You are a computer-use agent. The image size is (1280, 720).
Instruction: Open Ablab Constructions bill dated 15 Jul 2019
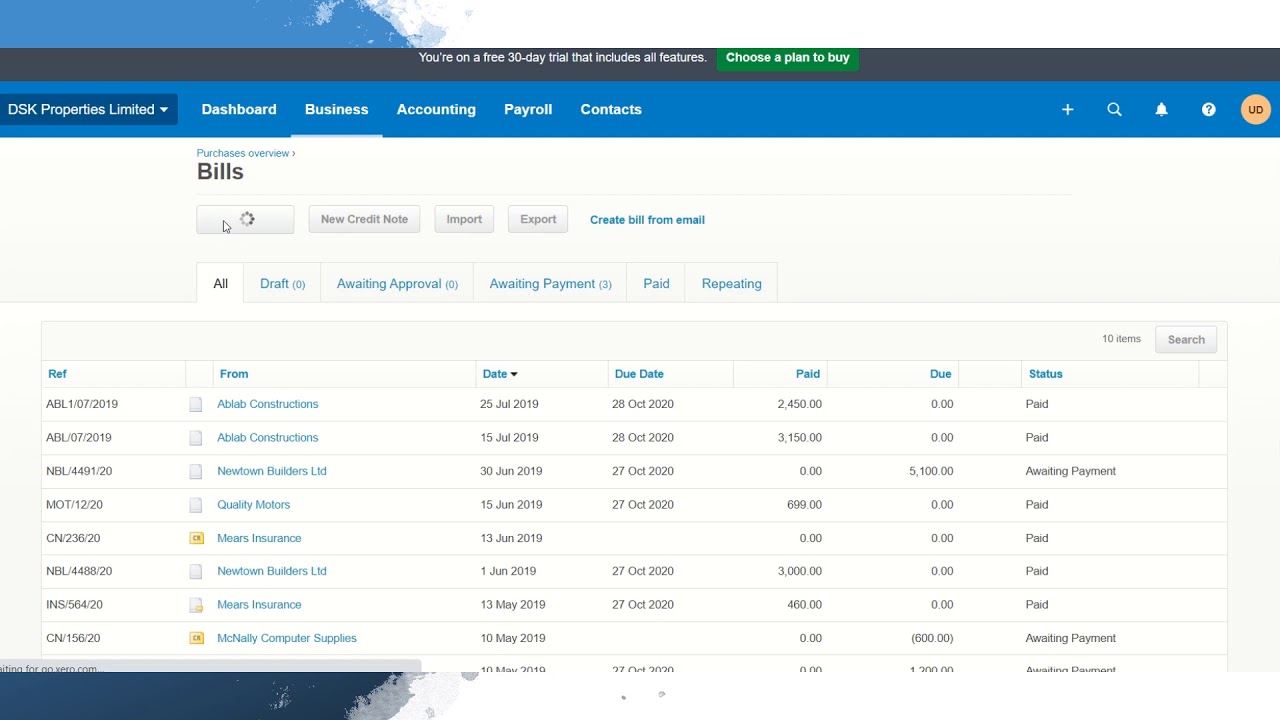[x=267, y=438]
